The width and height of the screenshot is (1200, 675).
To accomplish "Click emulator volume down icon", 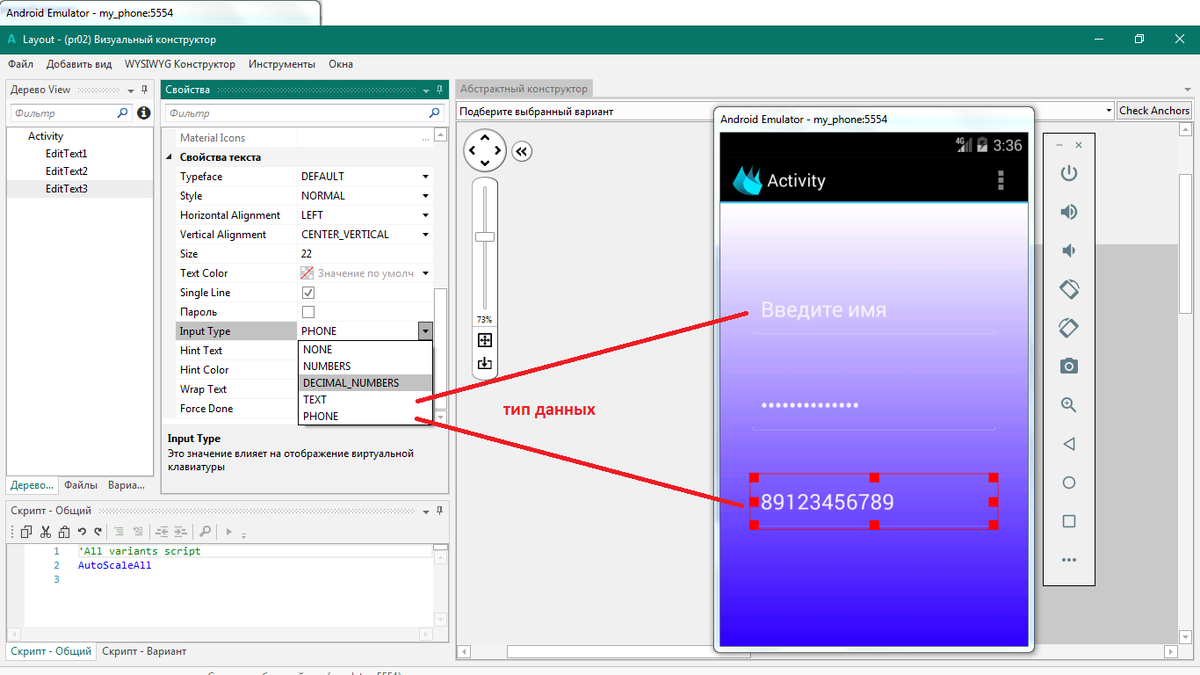I will click(x=1068, y=250).
